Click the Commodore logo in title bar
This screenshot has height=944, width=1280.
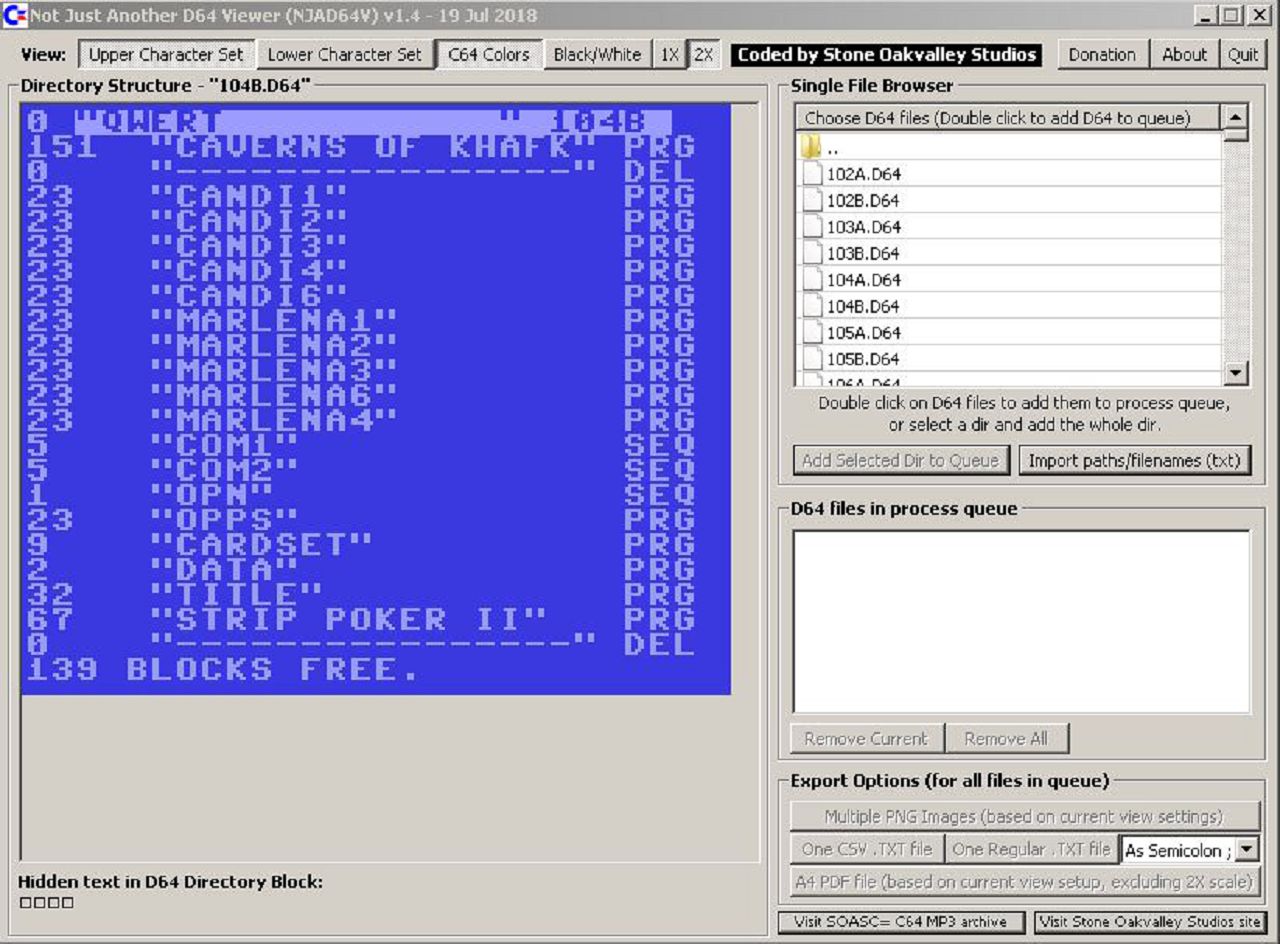(14, 15)
